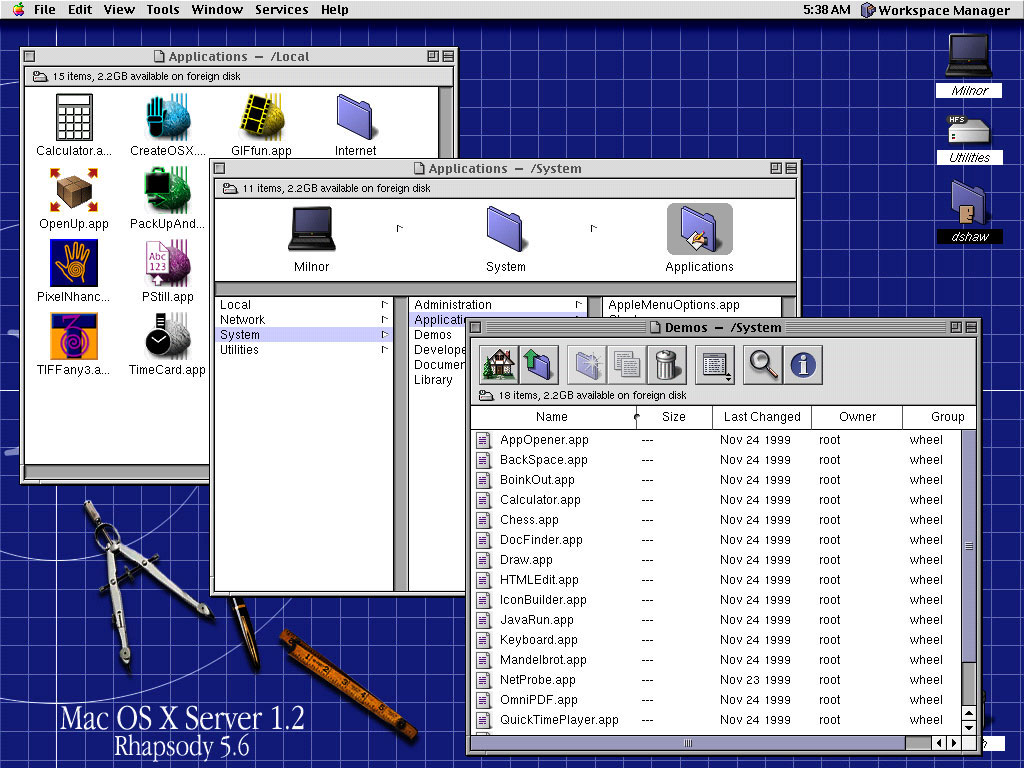Click the up-folder icon in Demos toolbar
This screenshot has height=768, width=1024.
(539, 364)
